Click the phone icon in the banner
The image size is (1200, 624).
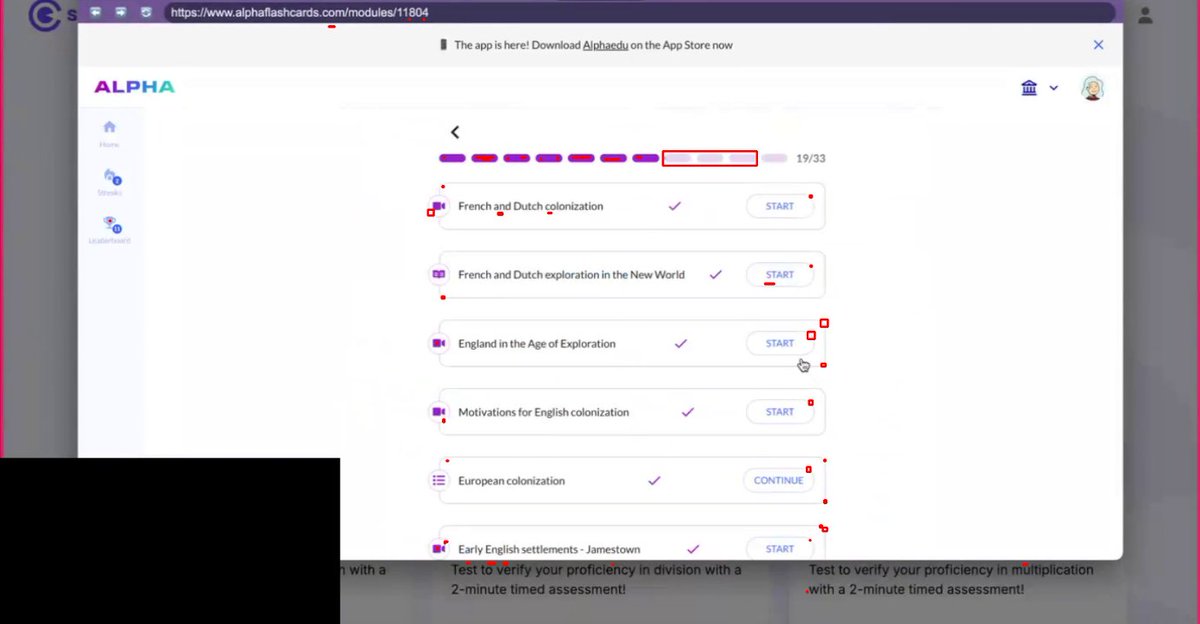(442, 45)
